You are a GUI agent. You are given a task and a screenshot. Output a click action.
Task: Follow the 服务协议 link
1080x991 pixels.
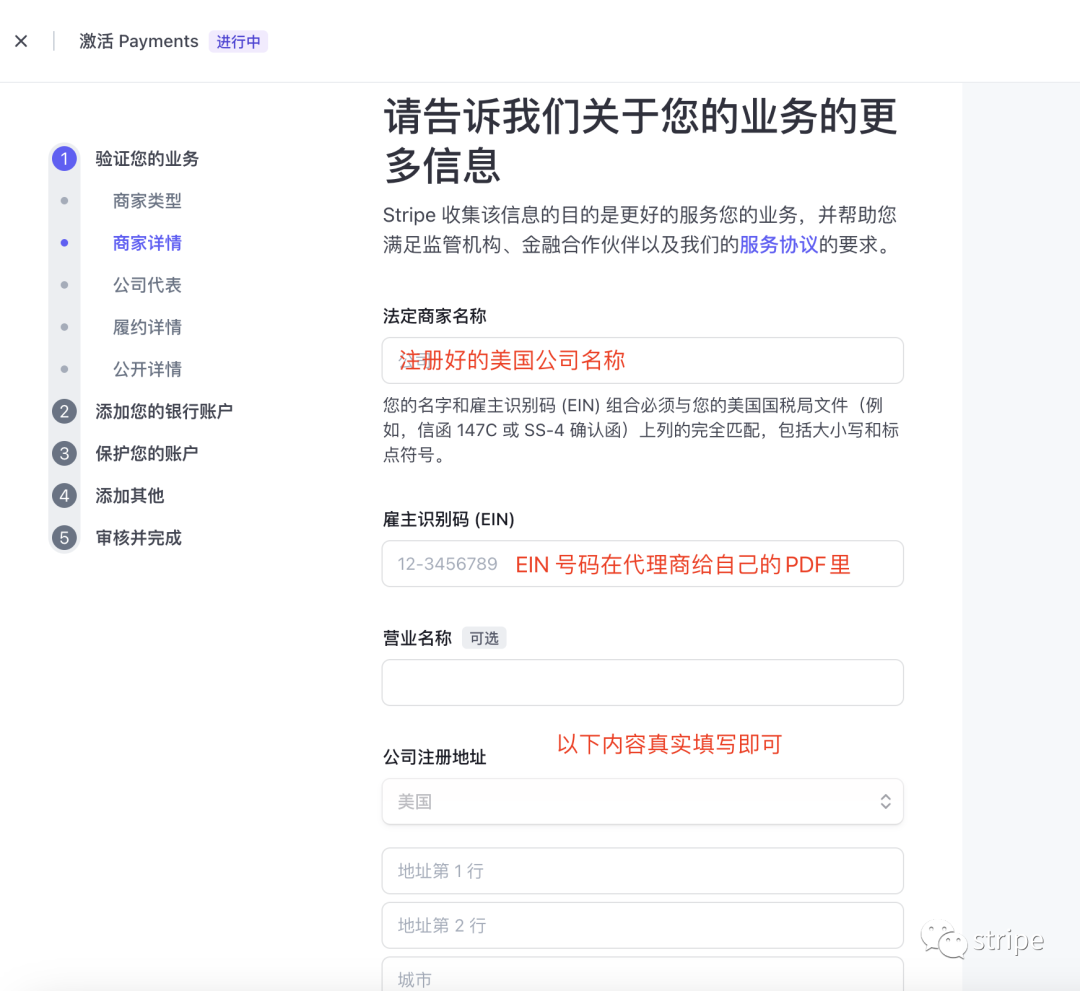(778, 245)
